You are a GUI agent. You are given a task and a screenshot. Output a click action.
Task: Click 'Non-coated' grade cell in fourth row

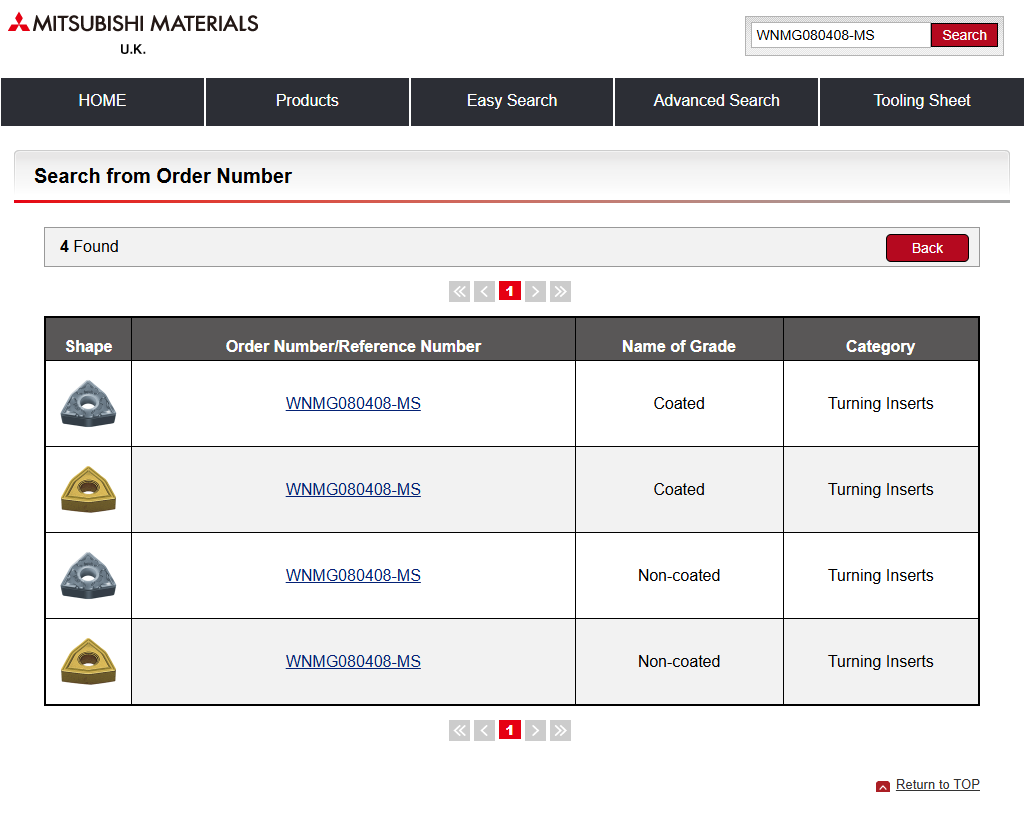click(679, 662)
